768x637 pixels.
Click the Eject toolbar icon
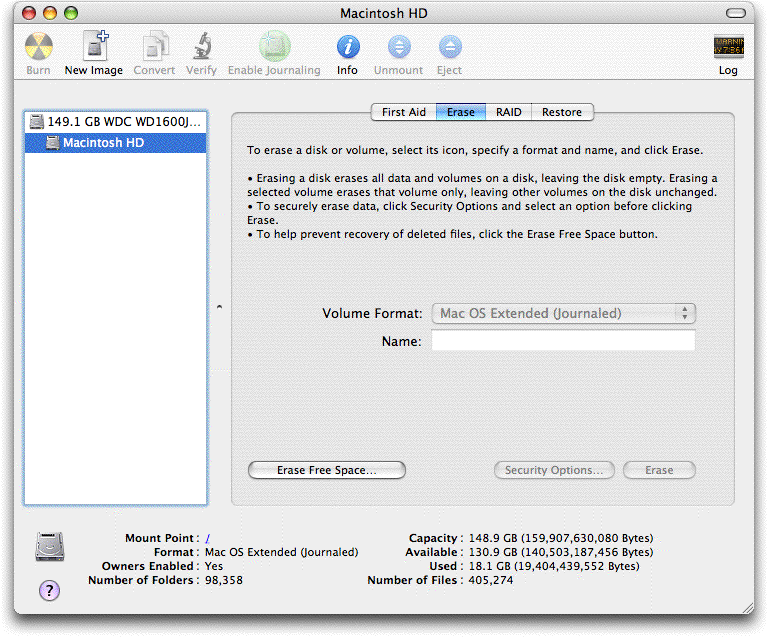[450, 47]
